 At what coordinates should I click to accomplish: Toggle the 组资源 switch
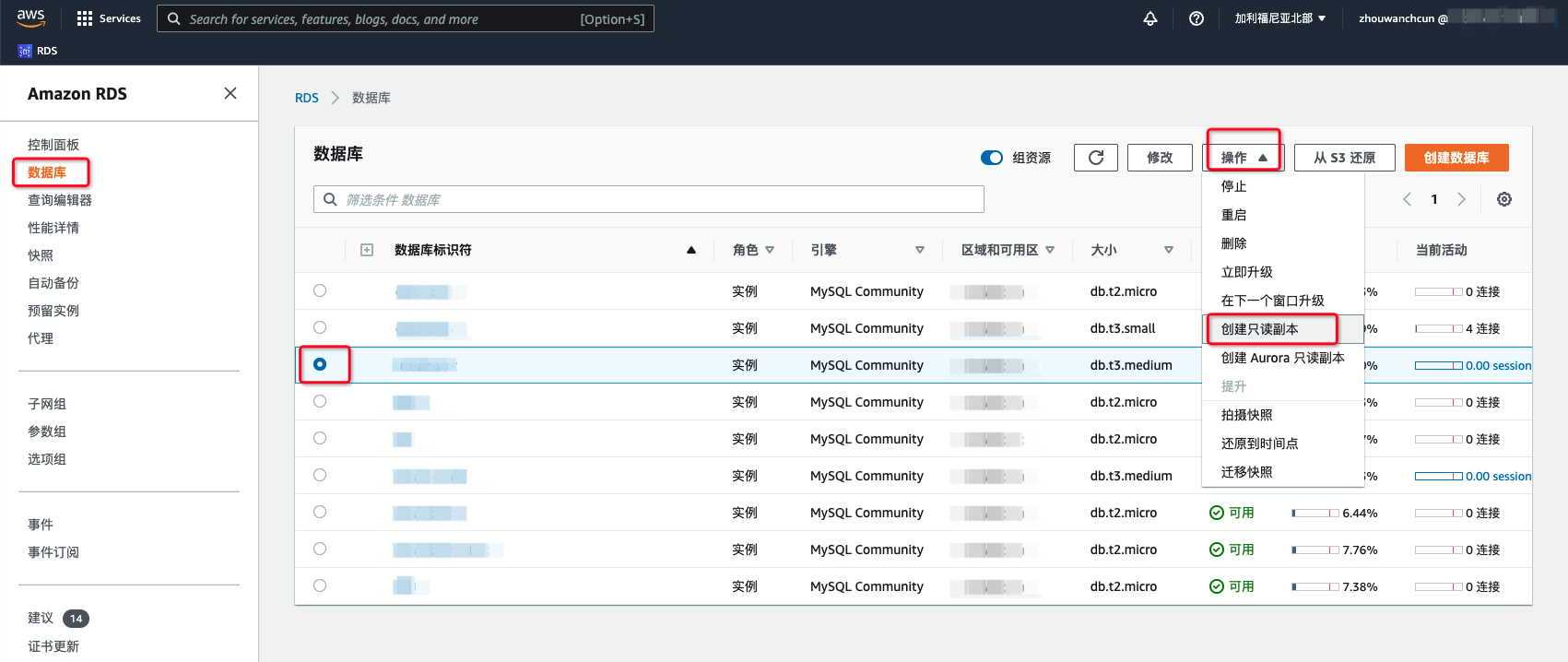point(992,158)
